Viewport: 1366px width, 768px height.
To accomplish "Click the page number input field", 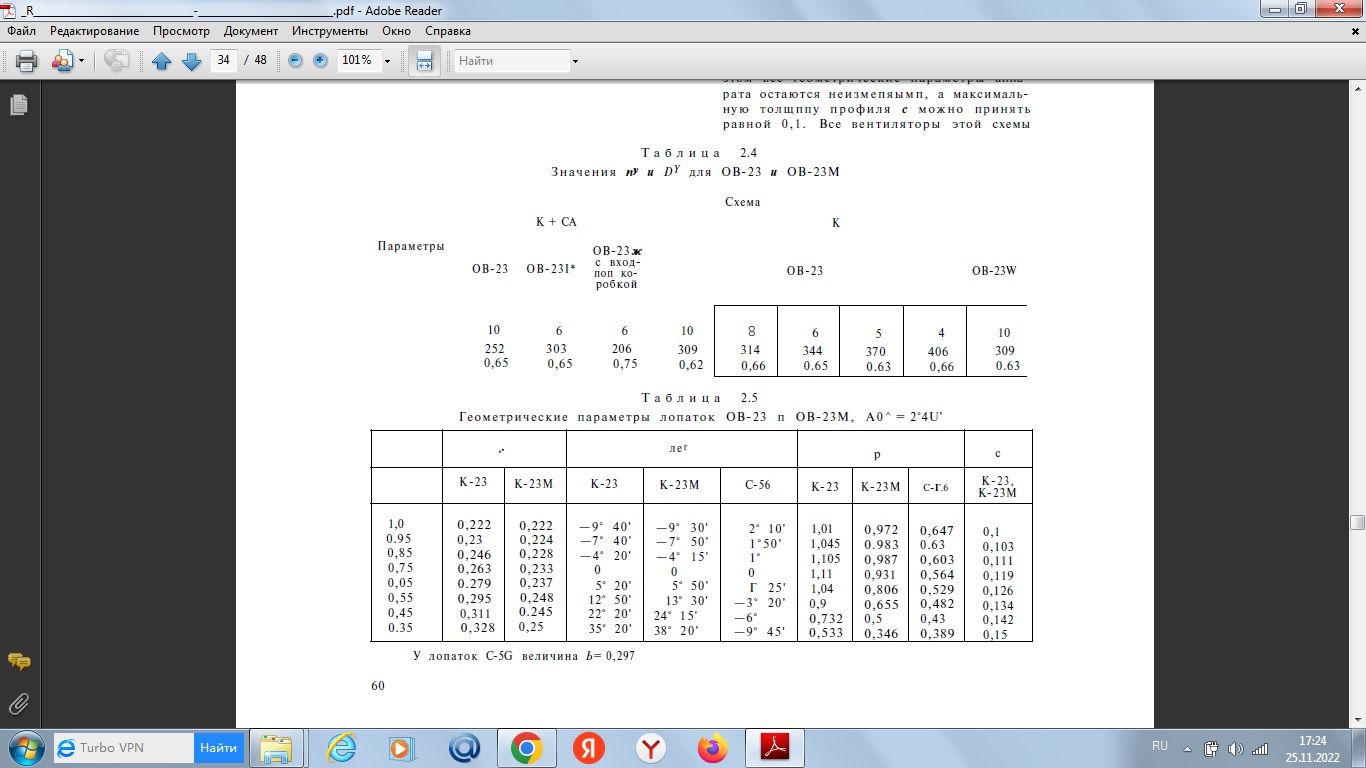I will [x=223, y=60].
